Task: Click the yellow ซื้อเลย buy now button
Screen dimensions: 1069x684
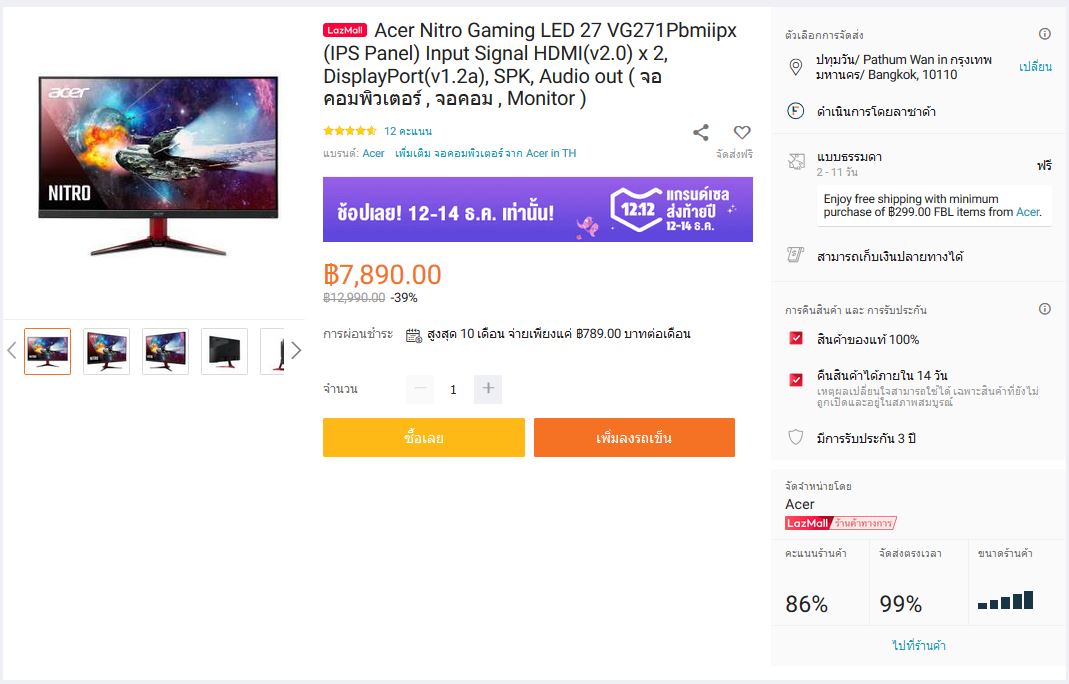Action: pos(424,437)
